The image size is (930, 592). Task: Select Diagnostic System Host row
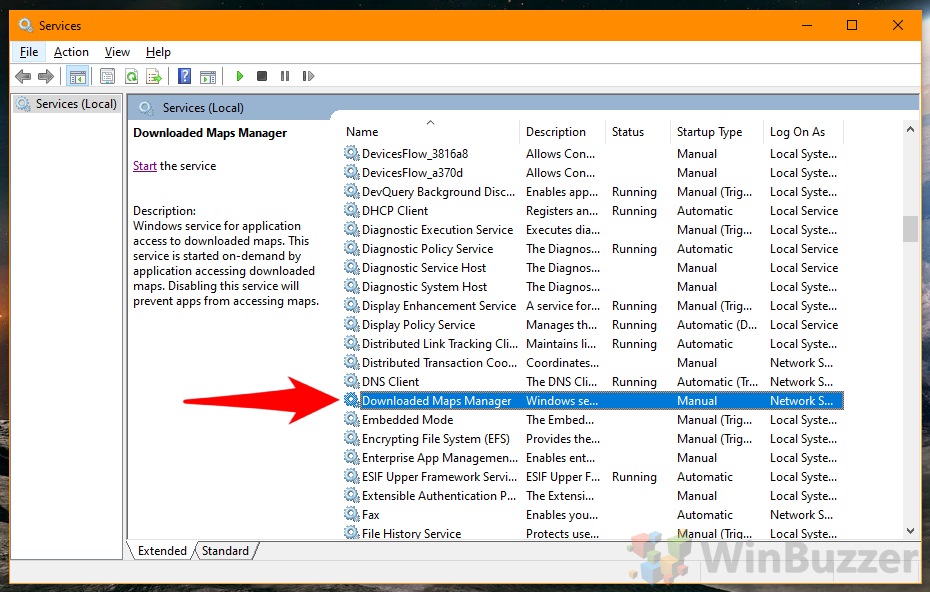click(593, 287)
